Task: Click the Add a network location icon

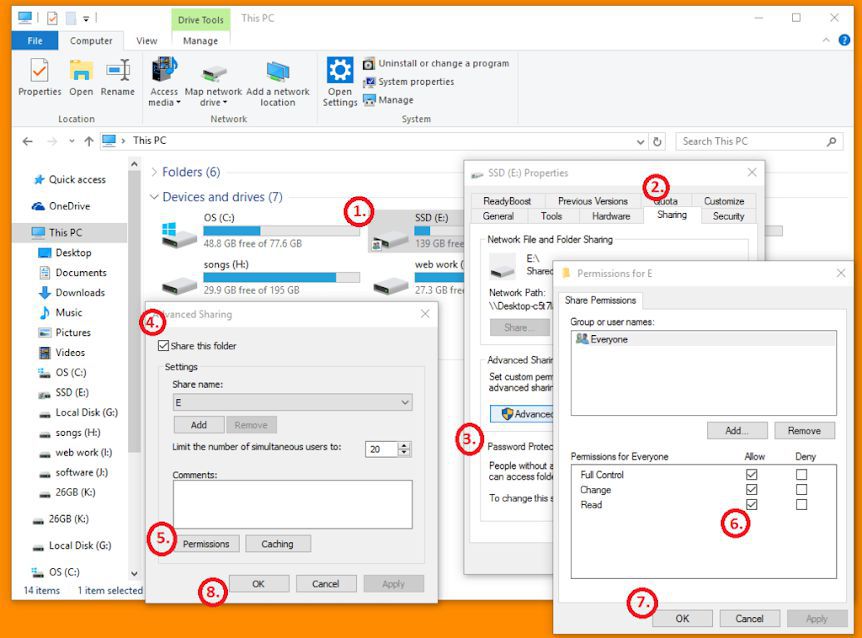Action: 277,73
